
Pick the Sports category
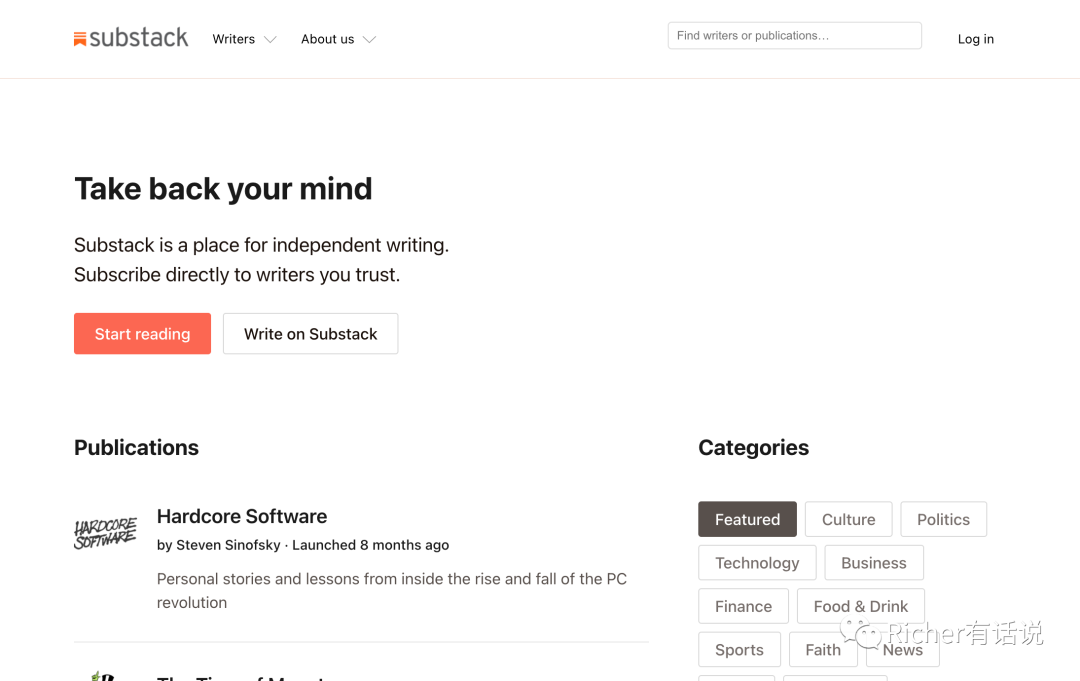pyautogui.click(x=739, y=650)
